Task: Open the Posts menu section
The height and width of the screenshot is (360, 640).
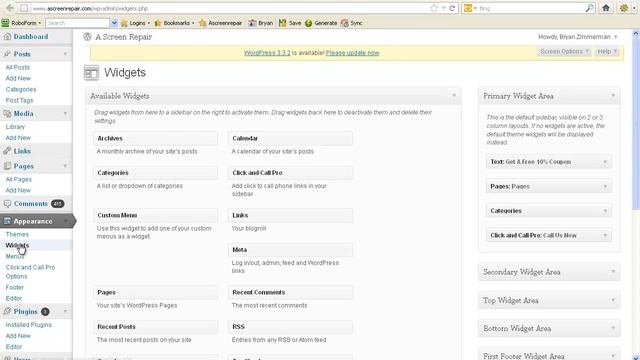Action: (x=22, y=54)
